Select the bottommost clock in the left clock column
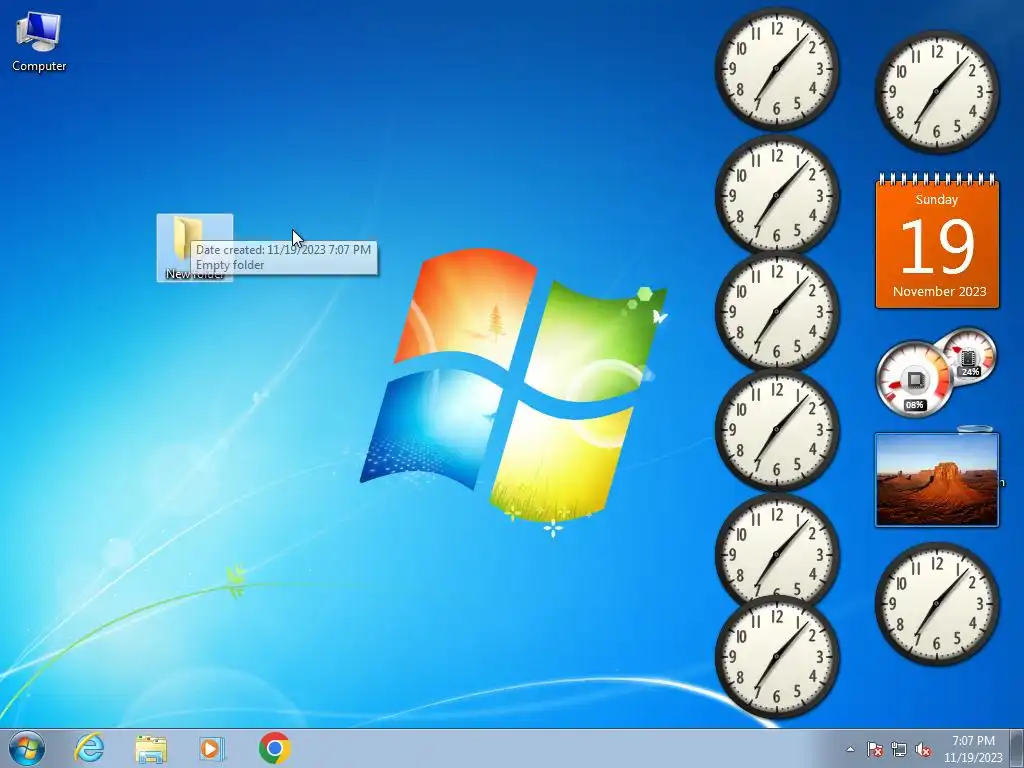 (776, 656)
